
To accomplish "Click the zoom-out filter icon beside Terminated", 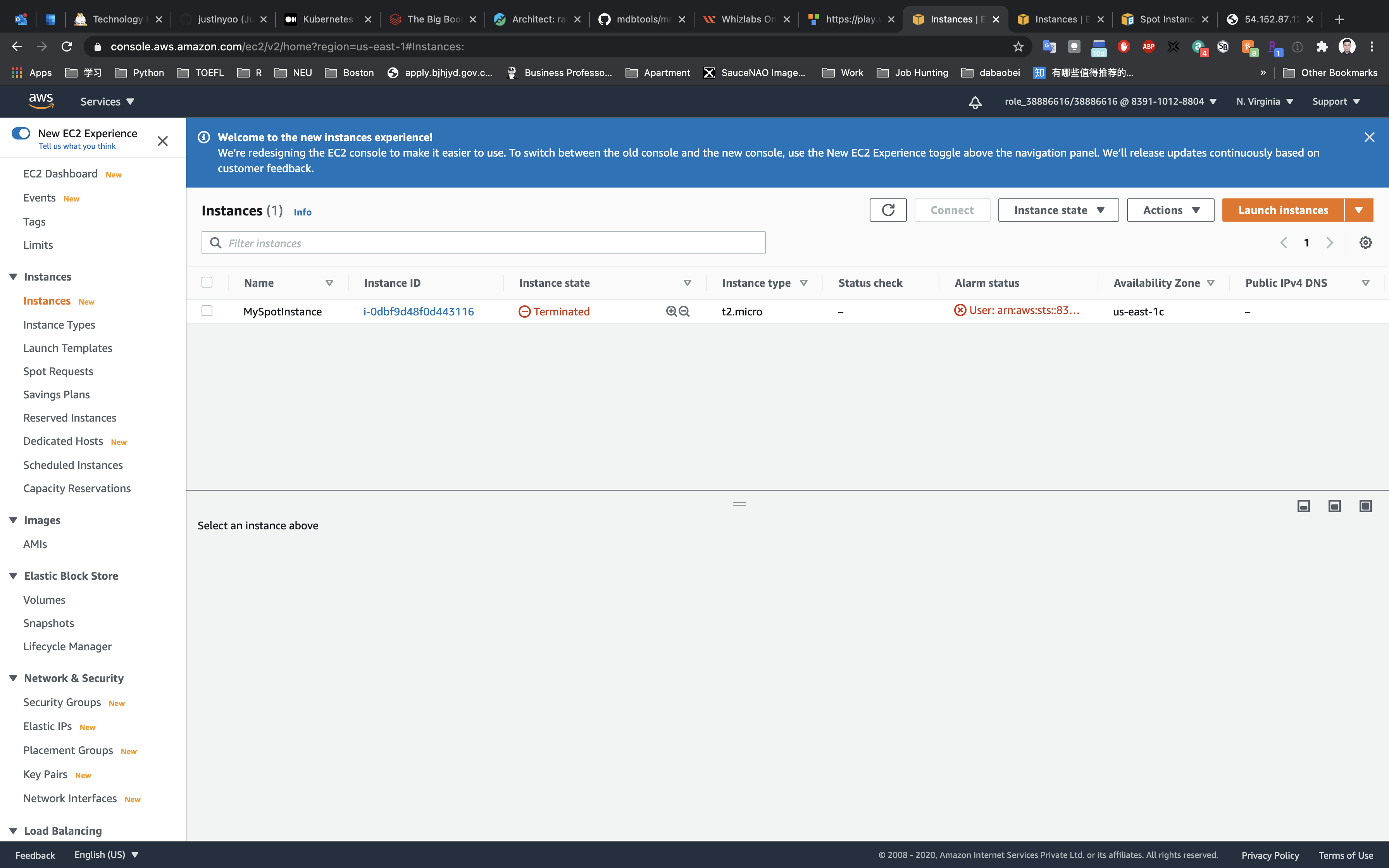I will pos(684,311).
